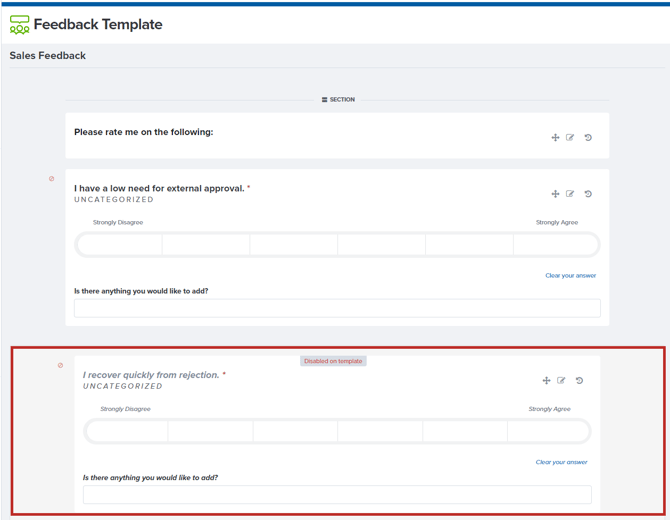Click move icon on 'Please rate me' block
Screen dimensions: 670x520
pyautogui.click(x=555, y=138)
